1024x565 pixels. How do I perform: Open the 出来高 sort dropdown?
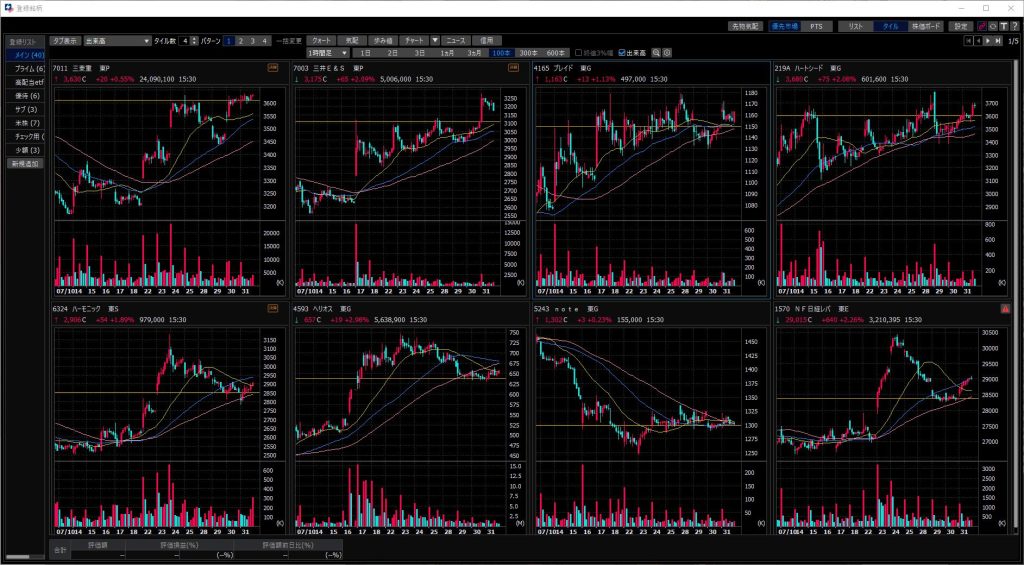click(115, 41)
